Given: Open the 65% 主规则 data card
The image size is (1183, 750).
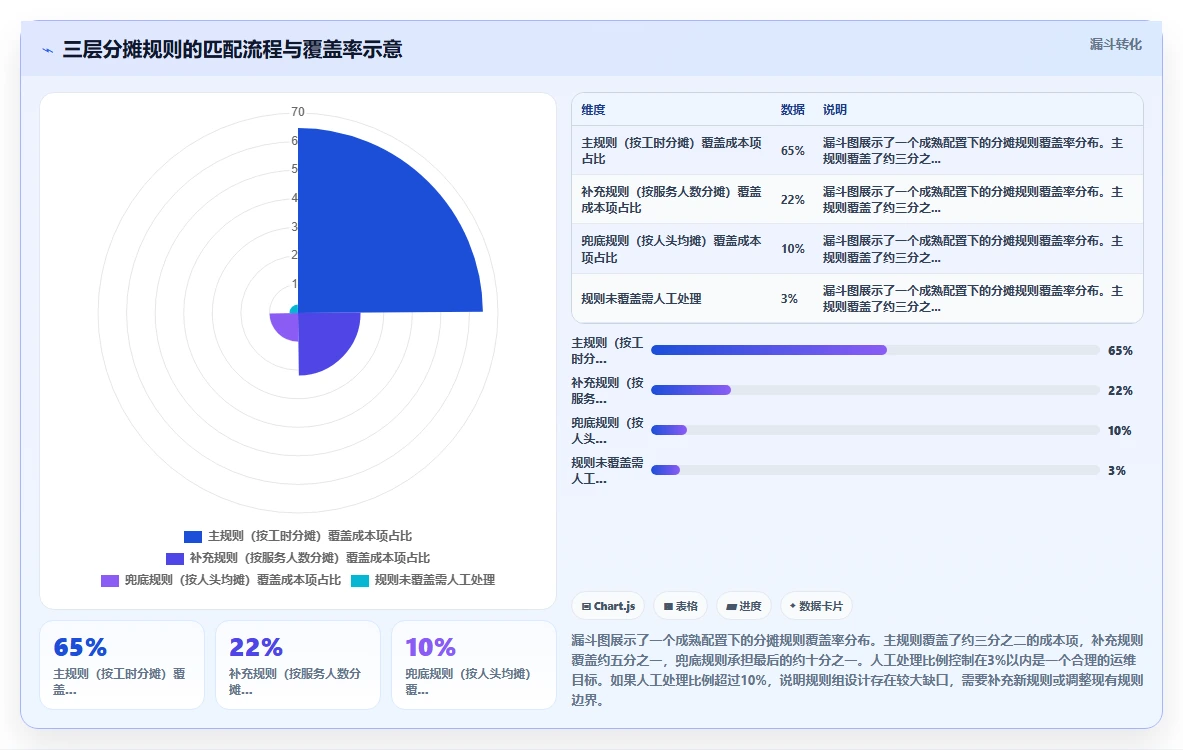Looking at the screenshot, I should pyautogui.click(x=122, y=665).
